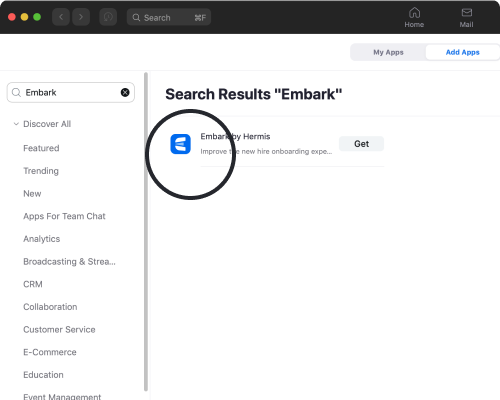Screen dimensions: 500x400
Task: Browse the Analytics category
Action: pyautogui.click(x=42, y=239)
